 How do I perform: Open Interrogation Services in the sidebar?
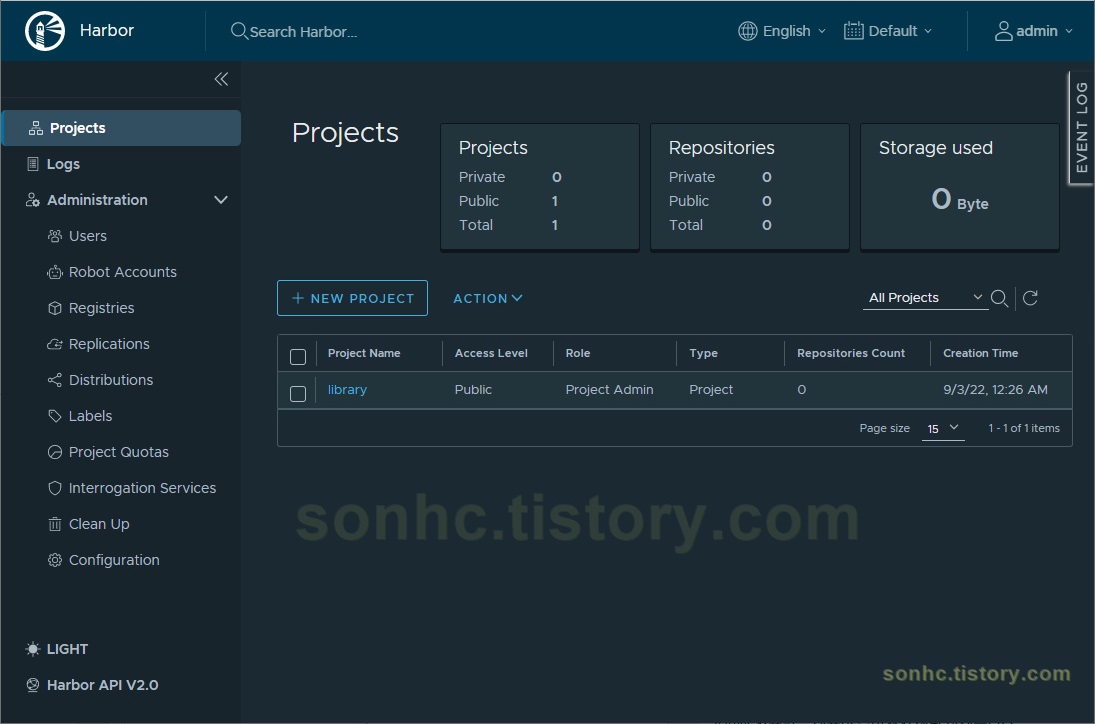[x=142, y=488]
